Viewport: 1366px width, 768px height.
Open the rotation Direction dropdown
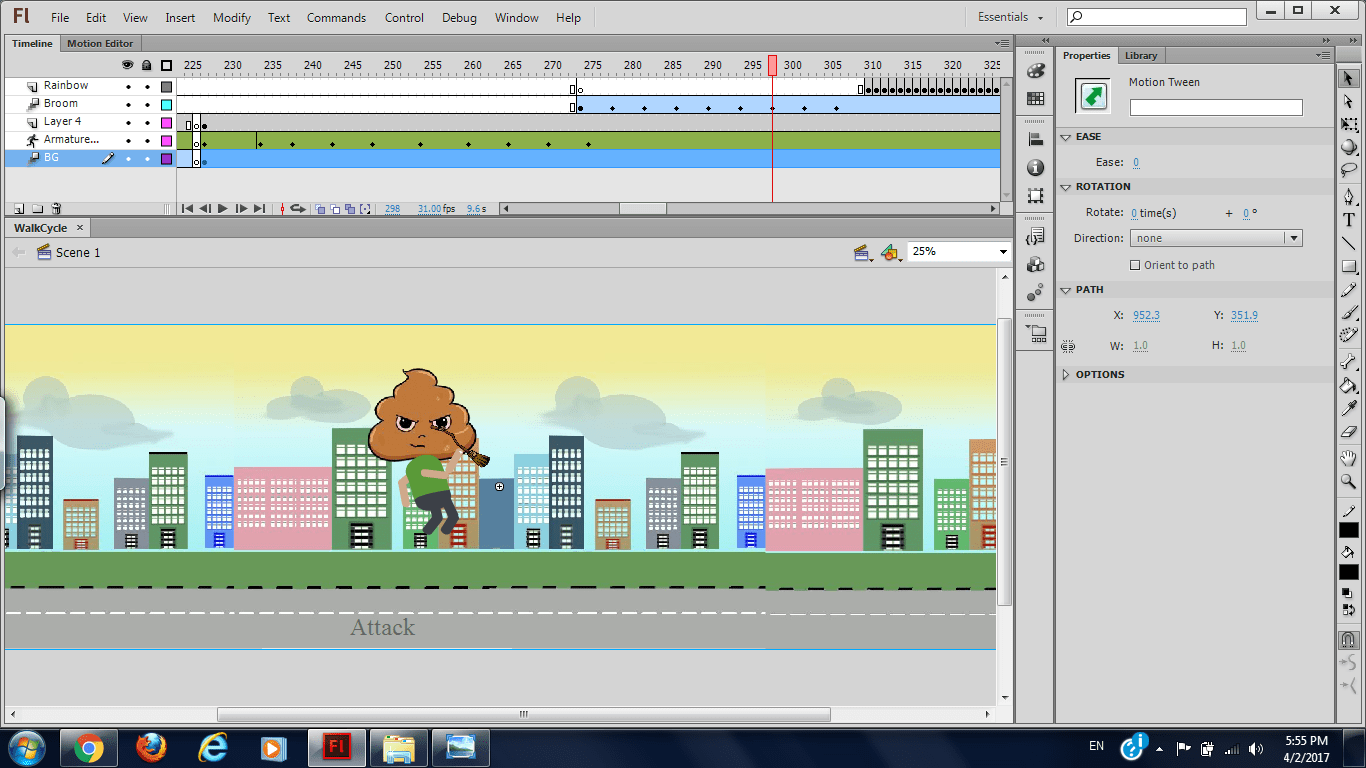[1215, 238]
